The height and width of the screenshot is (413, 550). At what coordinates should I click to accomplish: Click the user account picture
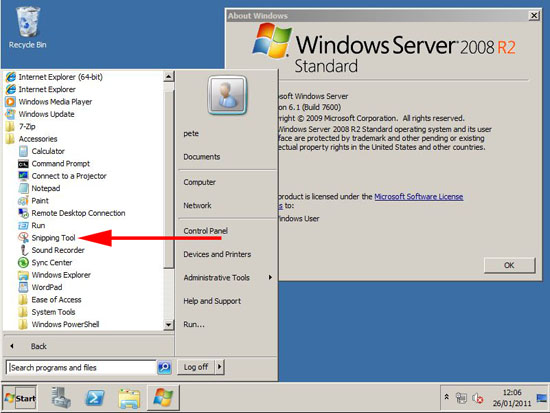pos(227,95)
